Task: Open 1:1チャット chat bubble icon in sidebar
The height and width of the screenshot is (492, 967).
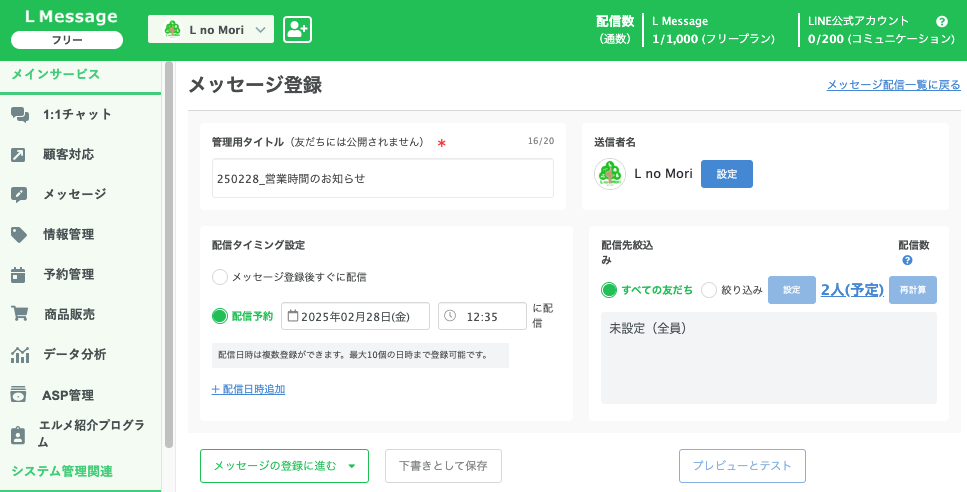Action: point(19,115)
